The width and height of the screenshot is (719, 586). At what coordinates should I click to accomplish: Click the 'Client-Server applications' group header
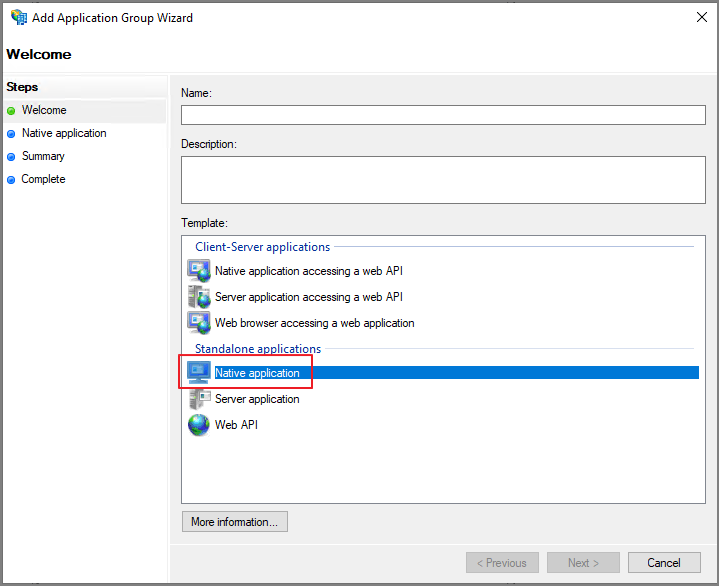click(262, 247)
